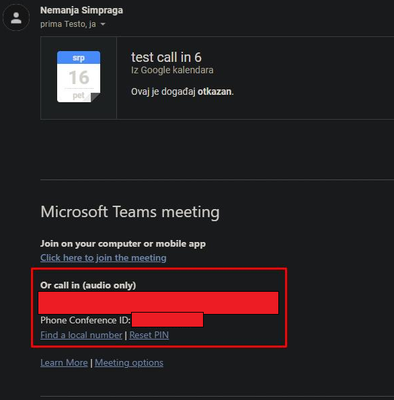Screen dimensions: 394x400
Task: Click the number 16 on calendar icon
Action: [x=79, y=77]
